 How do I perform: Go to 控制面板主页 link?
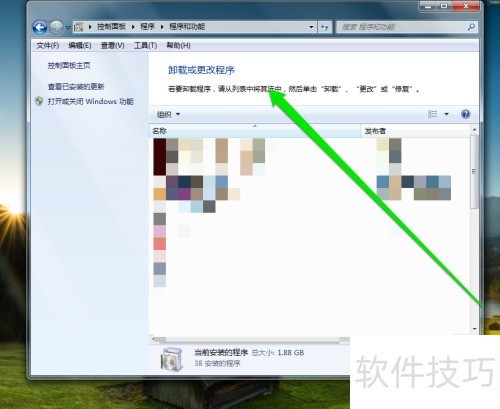click(69, 65)
